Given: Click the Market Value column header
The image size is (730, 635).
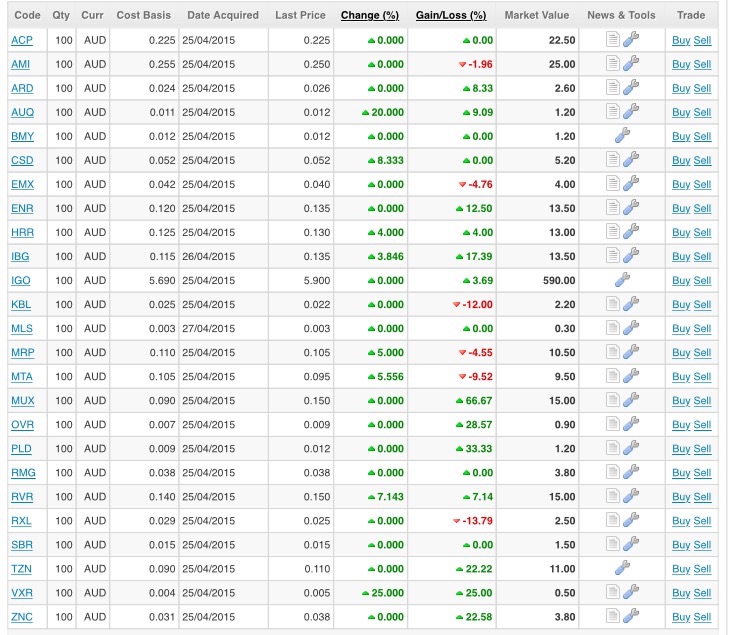Looking at the screenshot, I should [537, 15].
